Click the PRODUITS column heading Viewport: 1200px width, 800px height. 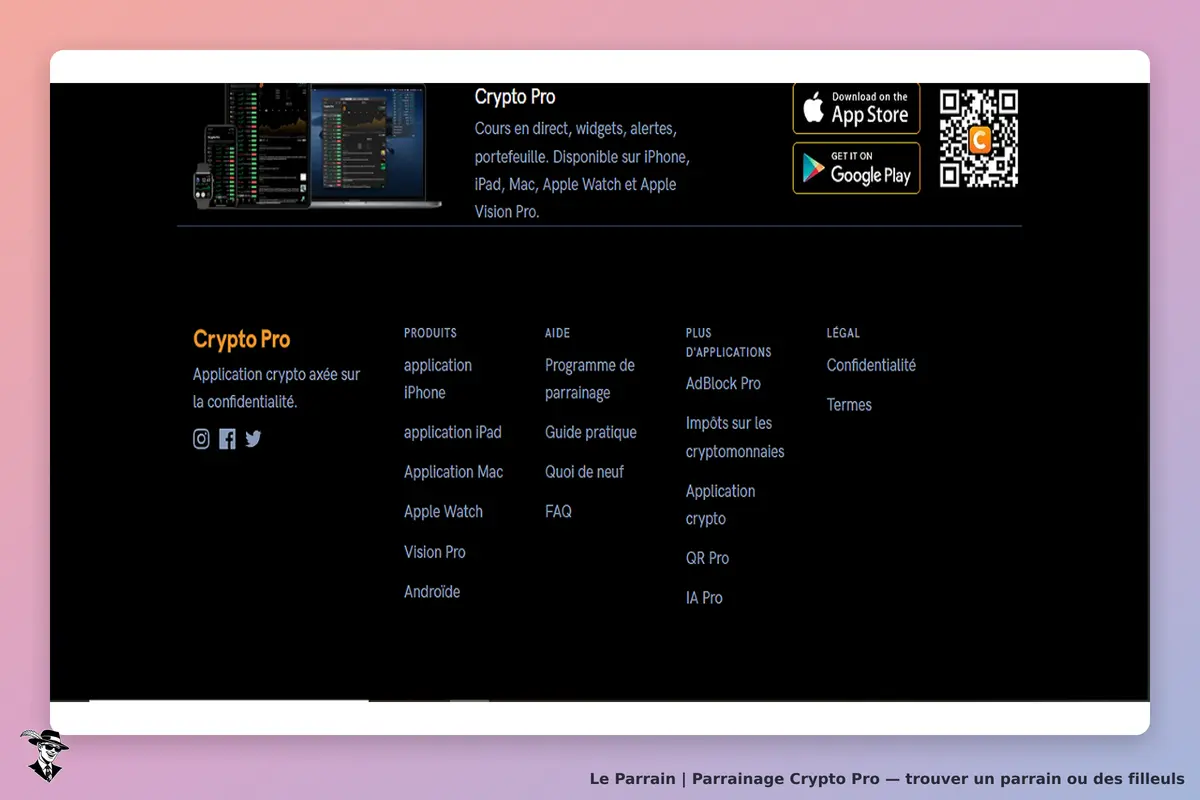[430, 333]
